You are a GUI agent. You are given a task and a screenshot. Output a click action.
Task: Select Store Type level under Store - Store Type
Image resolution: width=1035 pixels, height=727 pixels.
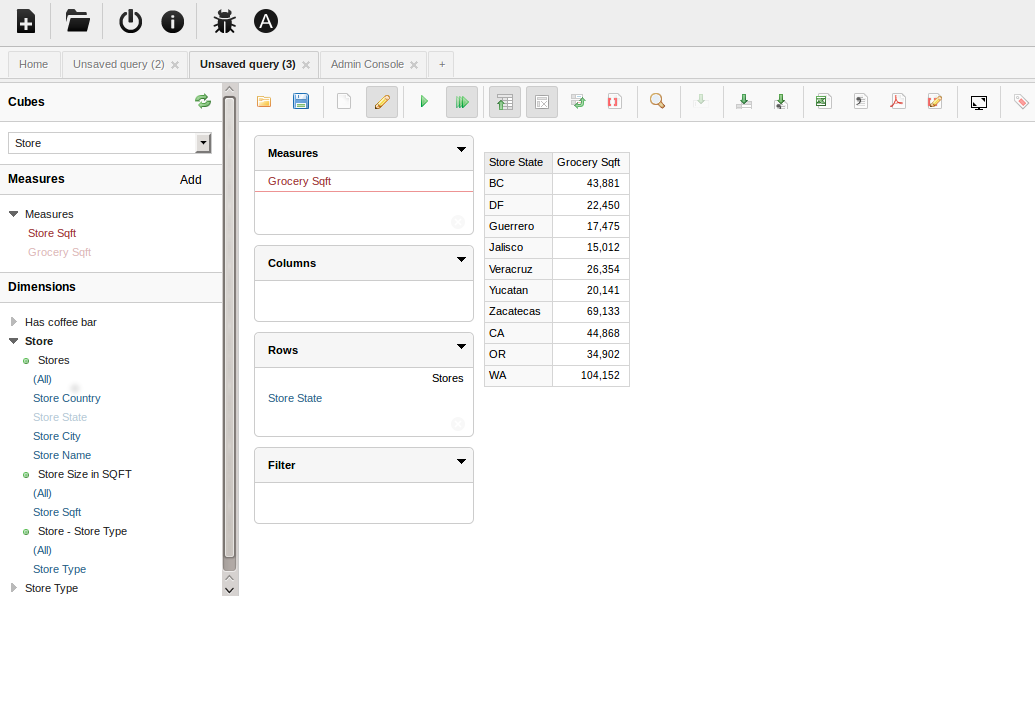click(59, 569)
